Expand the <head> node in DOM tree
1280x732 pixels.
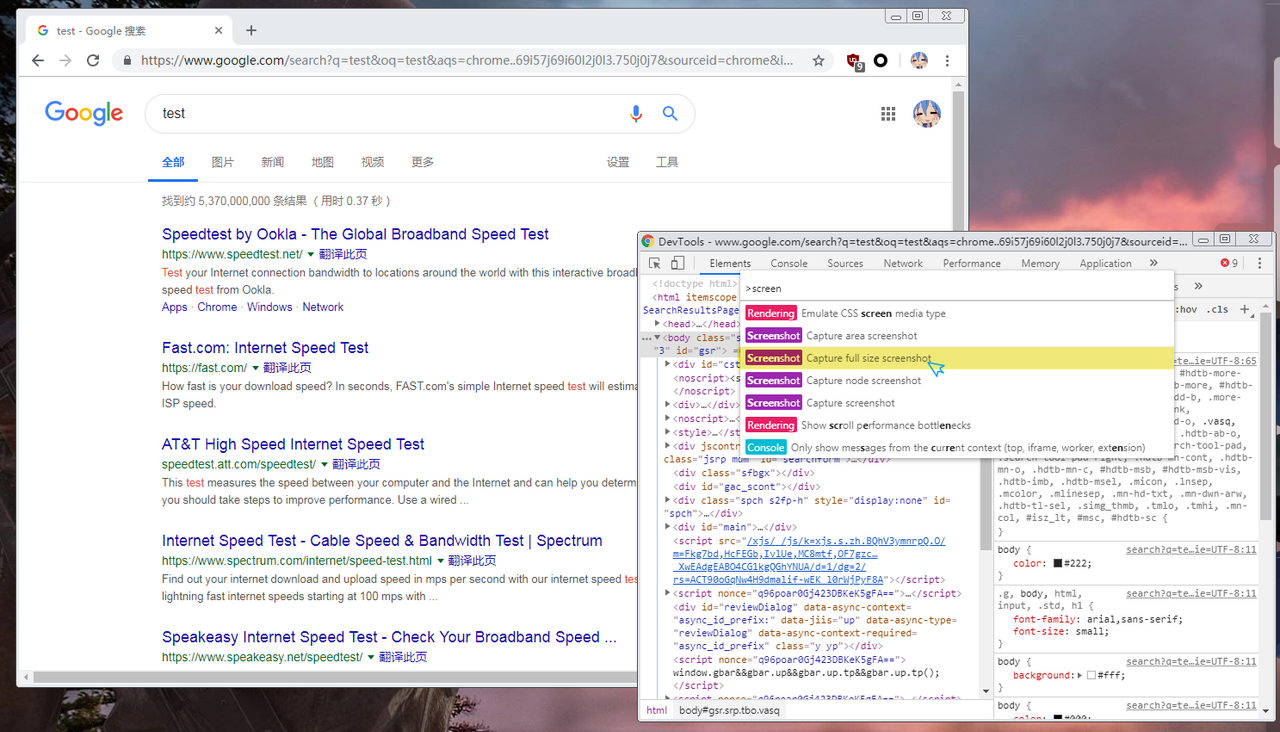[x=658, y=324]
